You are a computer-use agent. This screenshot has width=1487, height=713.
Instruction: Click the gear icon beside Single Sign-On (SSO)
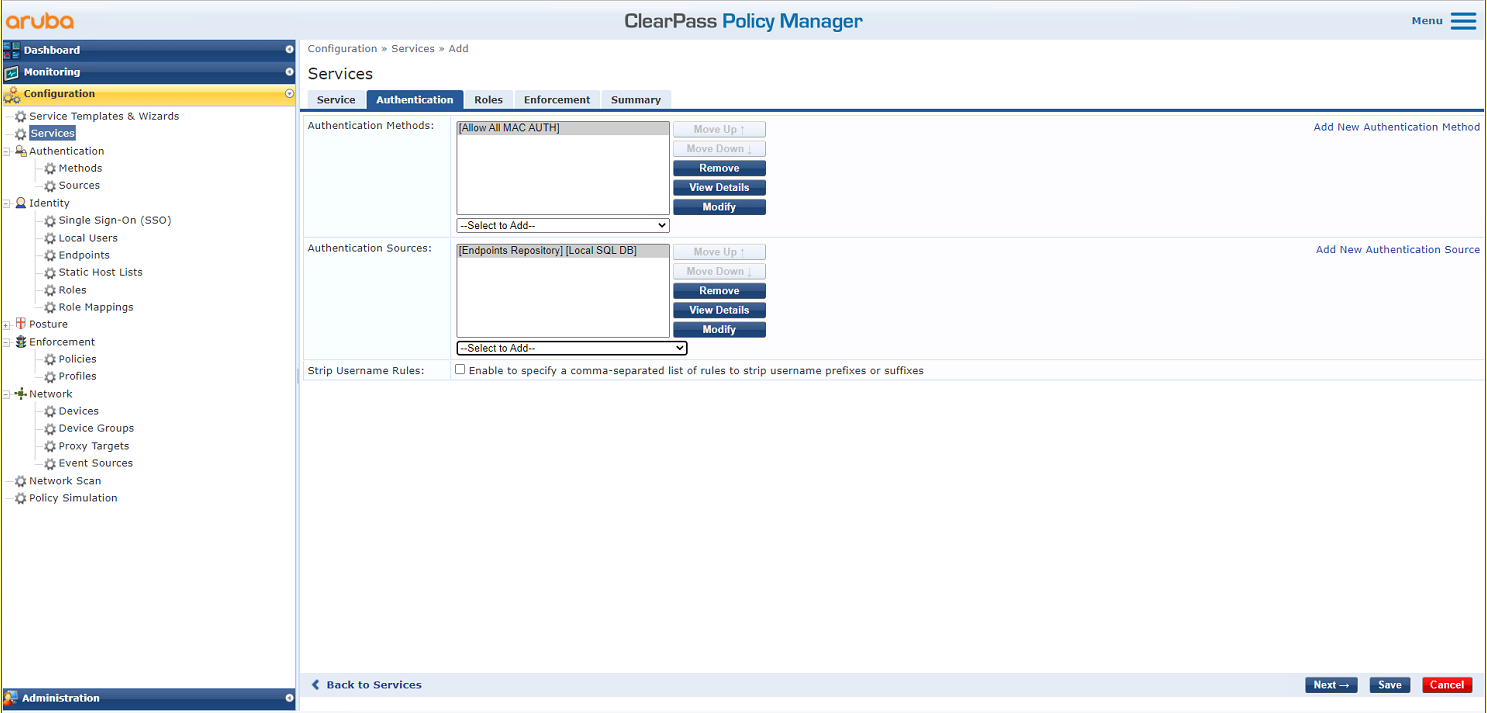tap(50, 220)
